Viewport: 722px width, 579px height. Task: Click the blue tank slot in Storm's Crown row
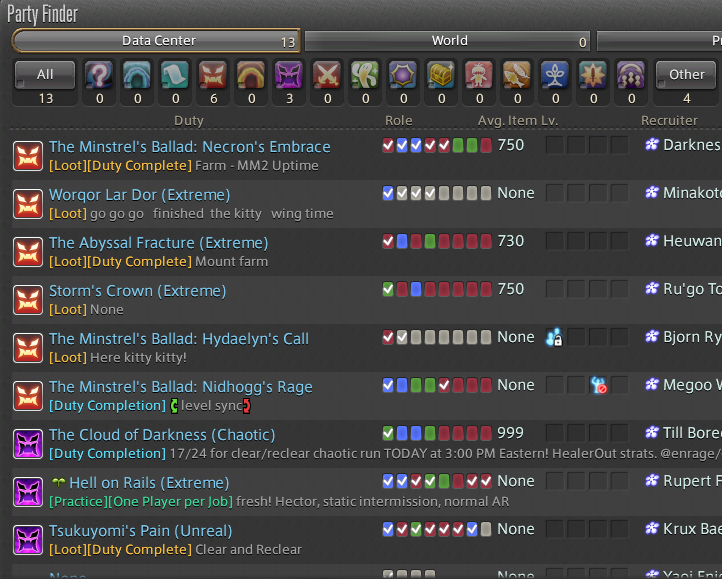click(416, 289)
